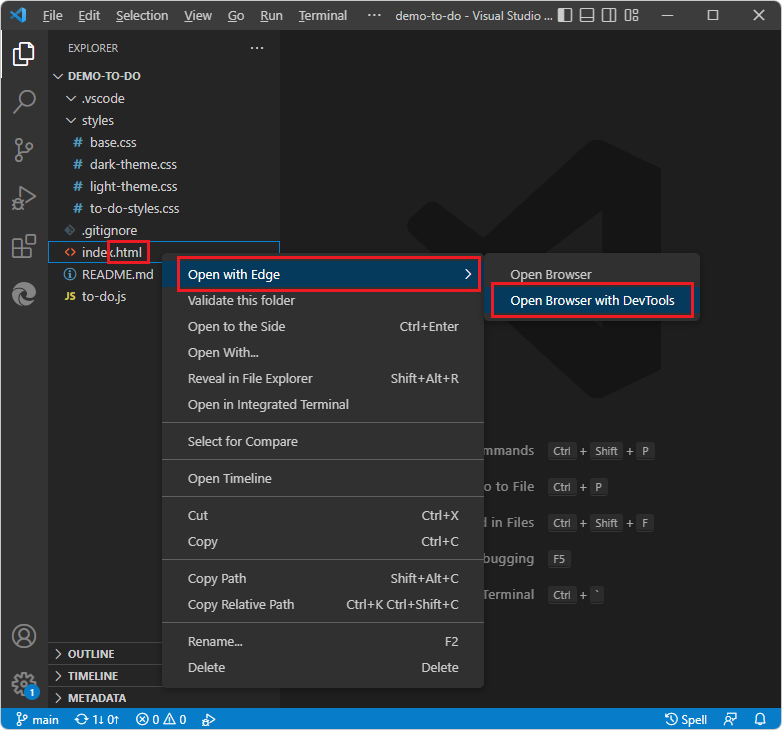Open Explorer views and more actions ellipsis
The image size is (782, 730).
257,48
